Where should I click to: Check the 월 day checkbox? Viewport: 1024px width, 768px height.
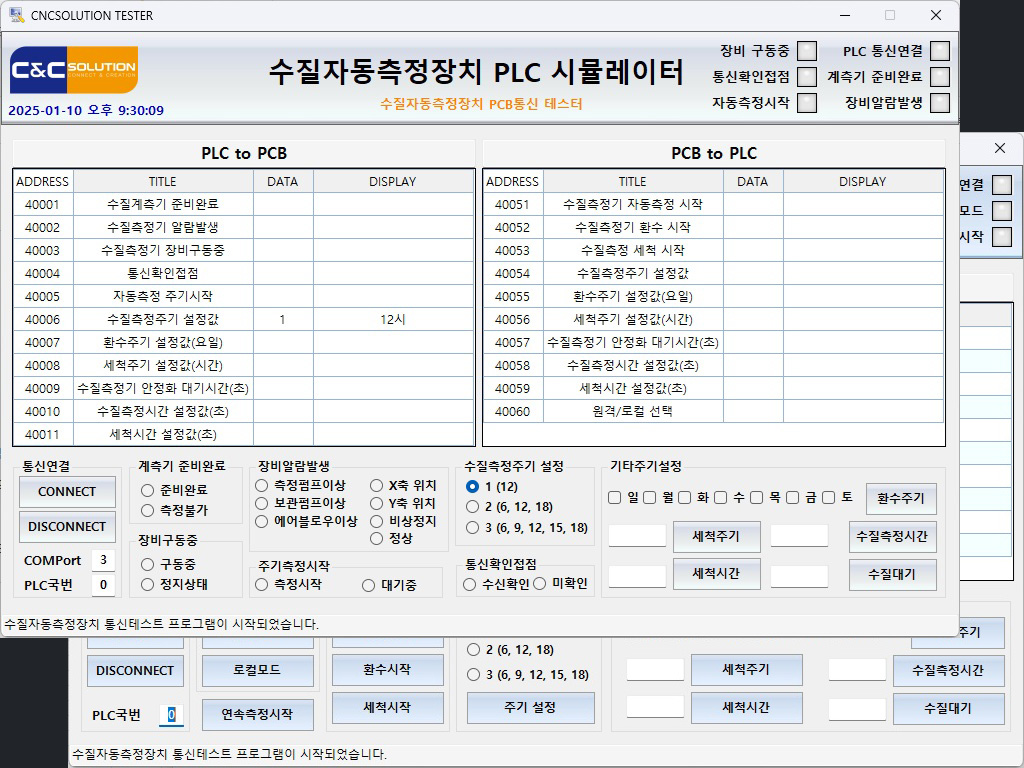click(x=650, y=497)
